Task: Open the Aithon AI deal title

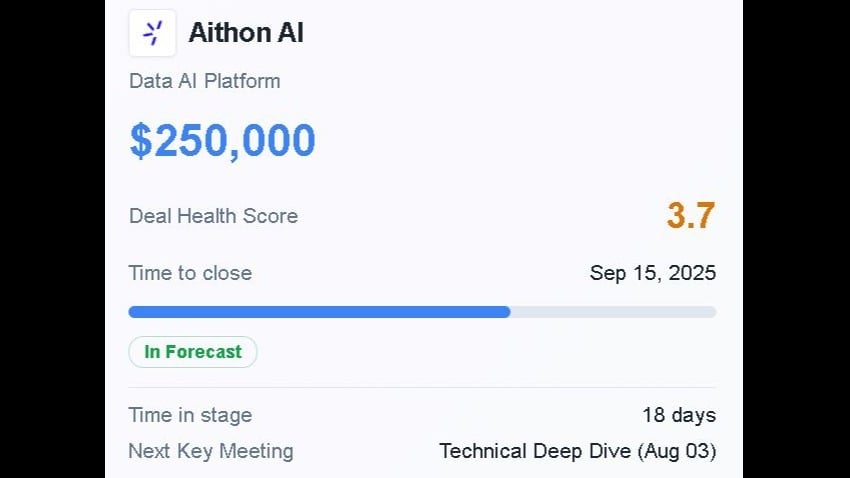Action: (246, 33)
